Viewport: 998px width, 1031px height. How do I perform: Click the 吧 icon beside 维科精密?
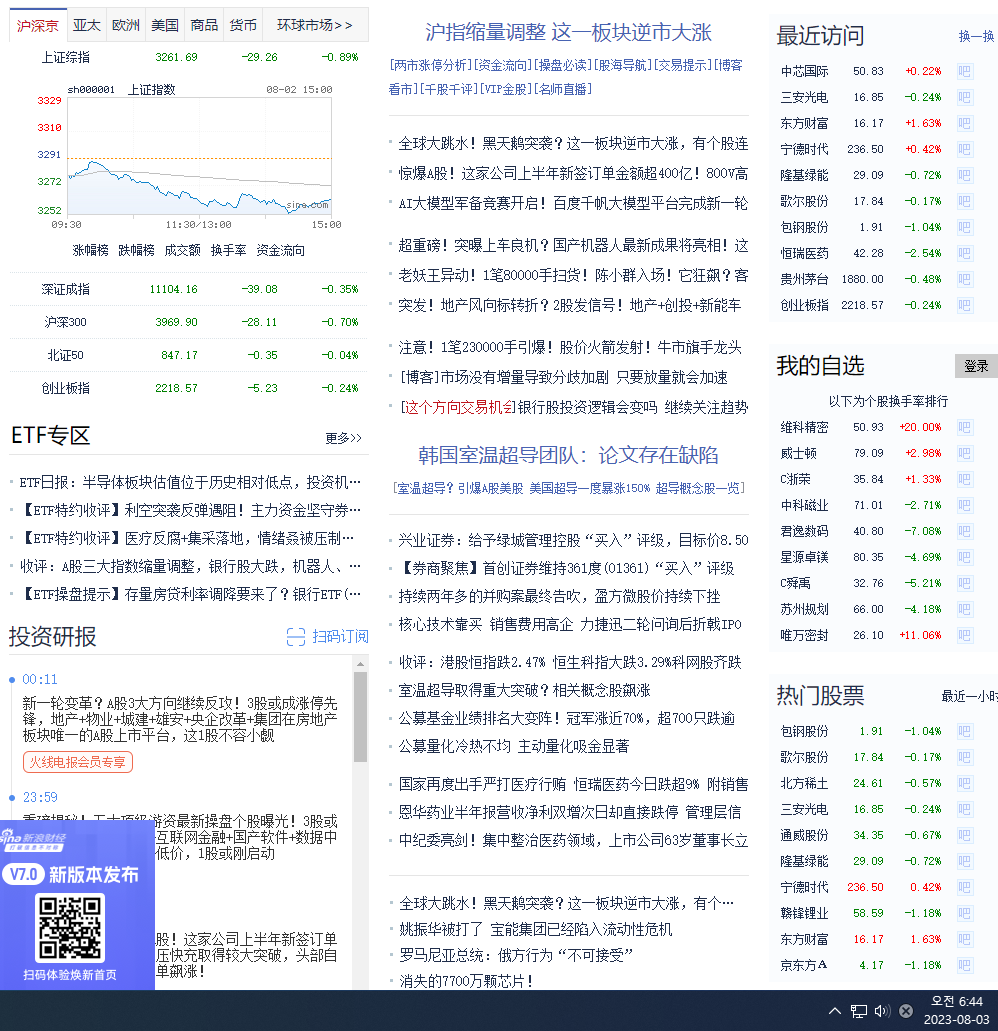pyautogui.click(x=964, y=427)
